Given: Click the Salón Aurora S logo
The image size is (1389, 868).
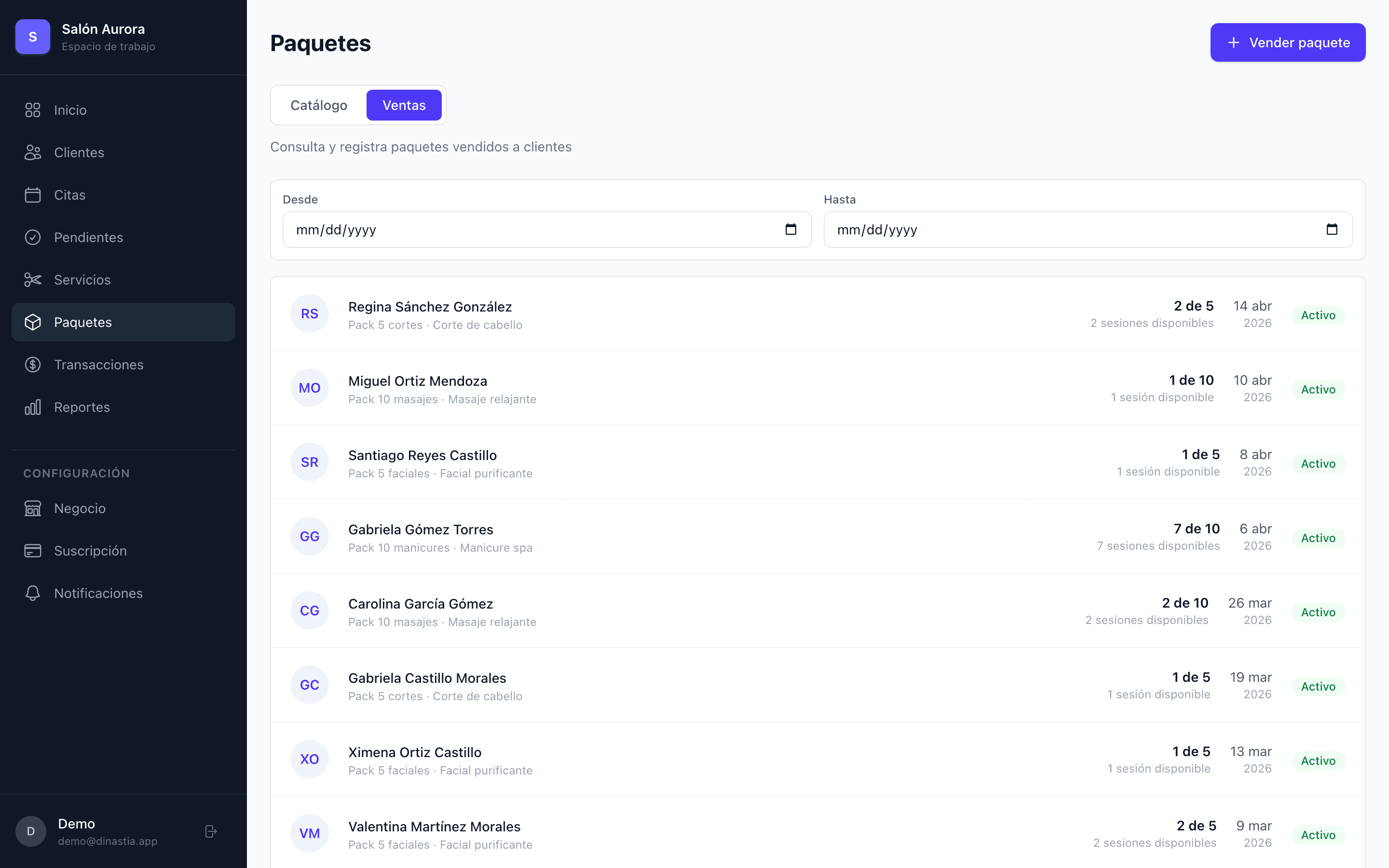Looking at the screenshot, I should [x=33, y=37].
